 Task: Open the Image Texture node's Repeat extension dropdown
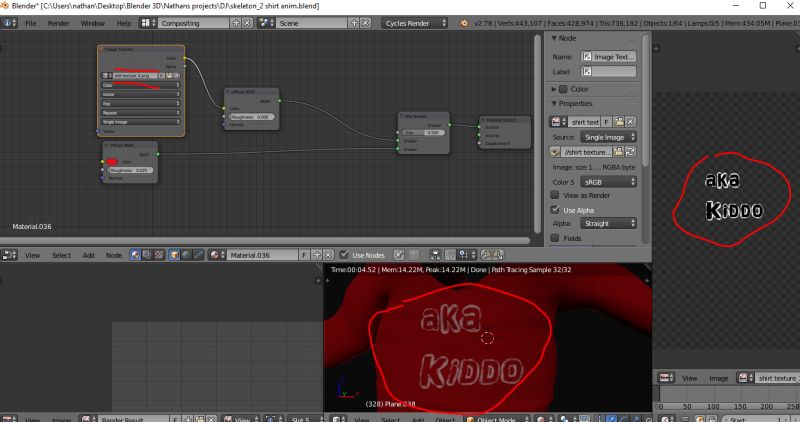[140, 113]
